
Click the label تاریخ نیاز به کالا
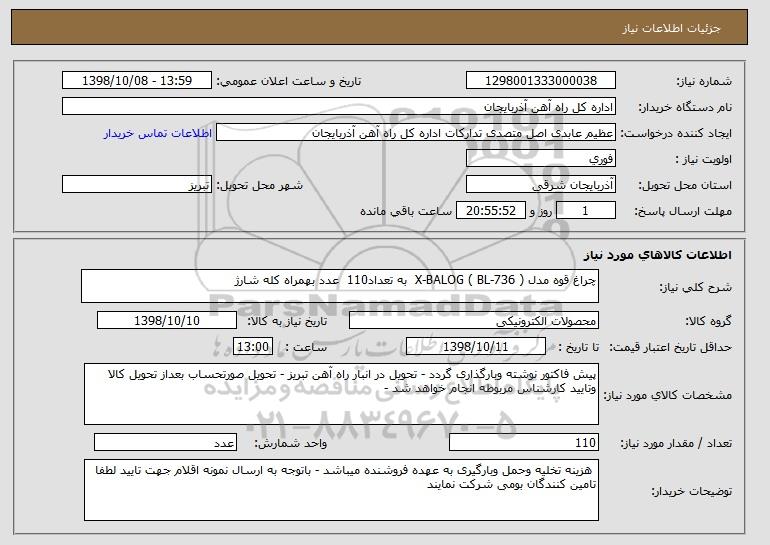coord(287,322)
